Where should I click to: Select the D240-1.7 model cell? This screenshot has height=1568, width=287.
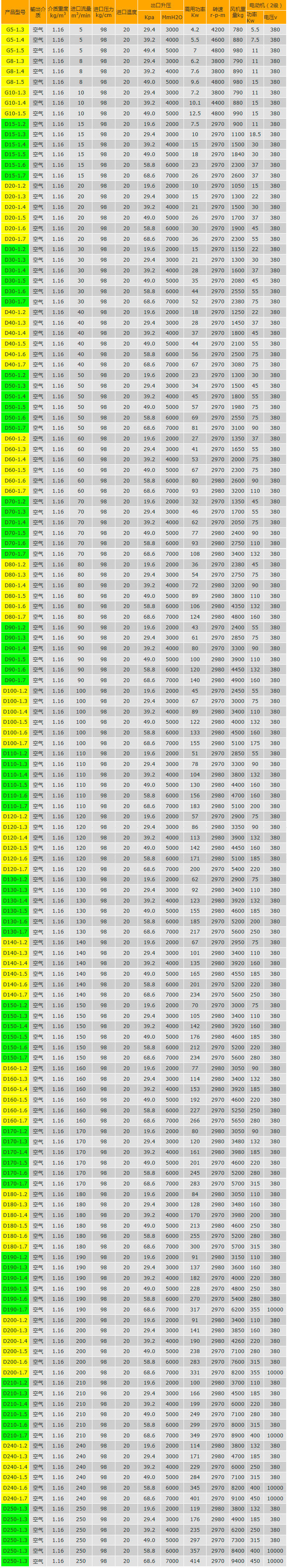[x=15, y=1499]
